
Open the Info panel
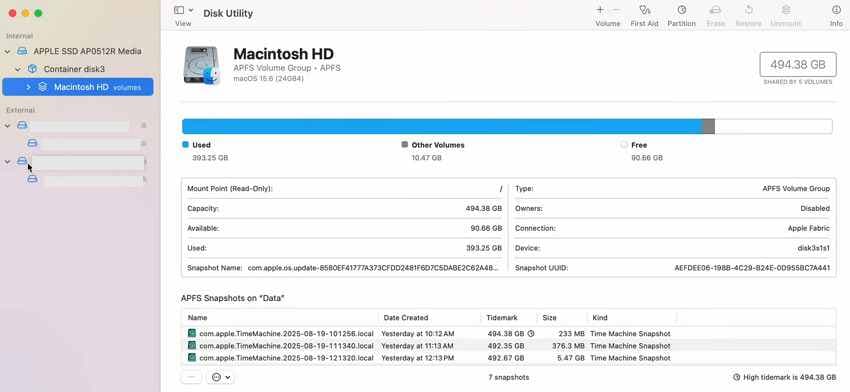(836, 10)
